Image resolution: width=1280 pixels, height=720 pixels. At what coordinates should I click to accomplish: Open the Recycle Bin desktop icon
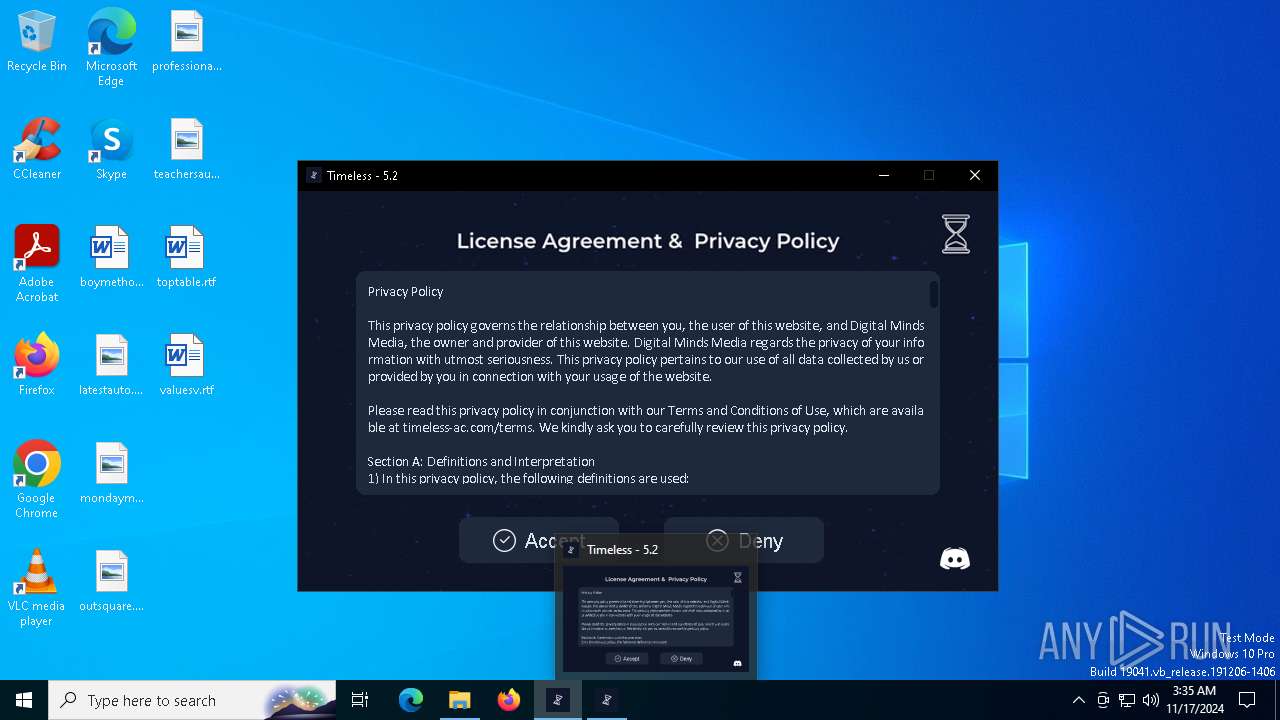tap(37, 42)
